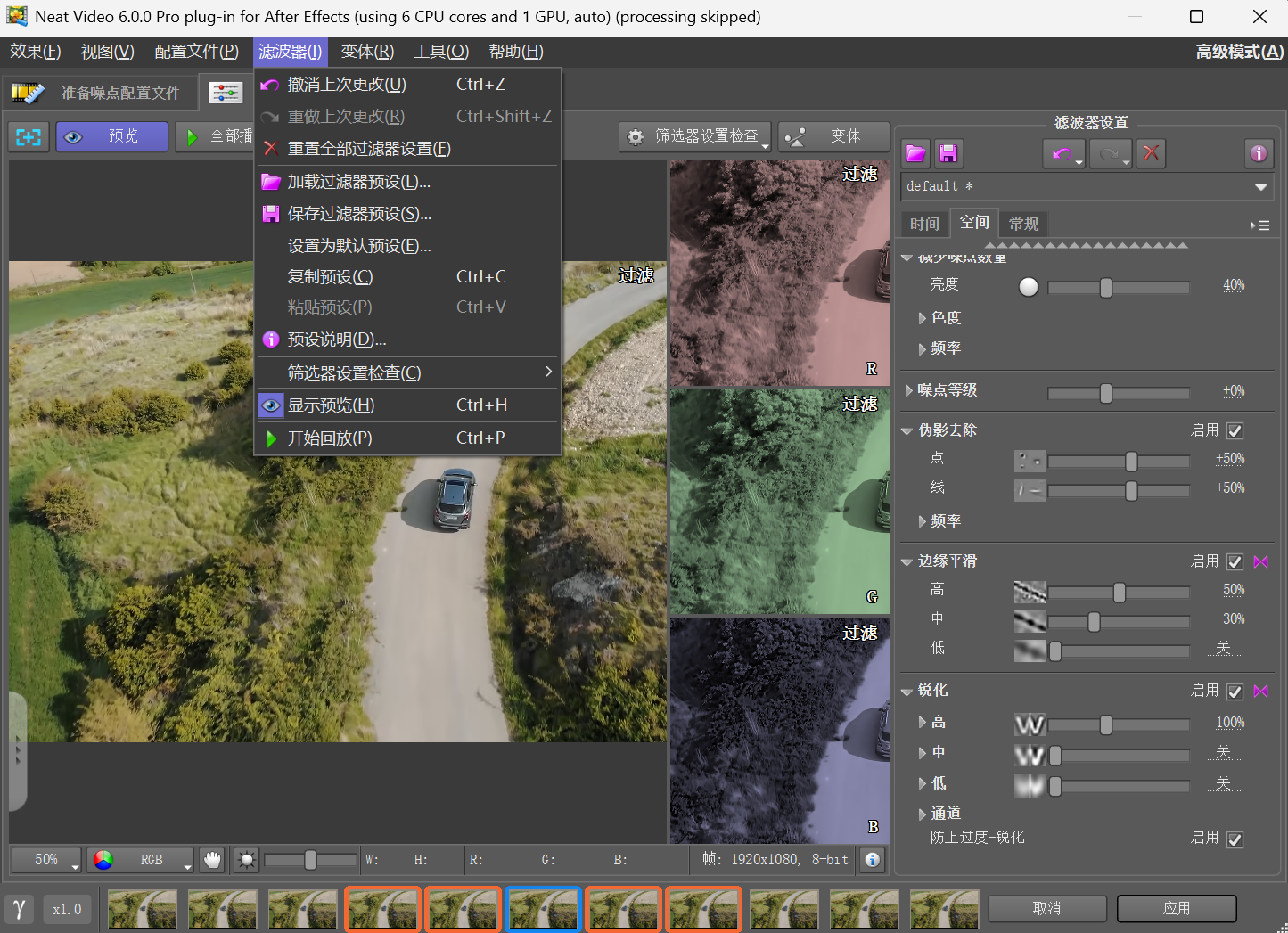Viewport: 1288px width, 933px height.
Task: Toggle the 预览 eye button
Action: (111, 136)
